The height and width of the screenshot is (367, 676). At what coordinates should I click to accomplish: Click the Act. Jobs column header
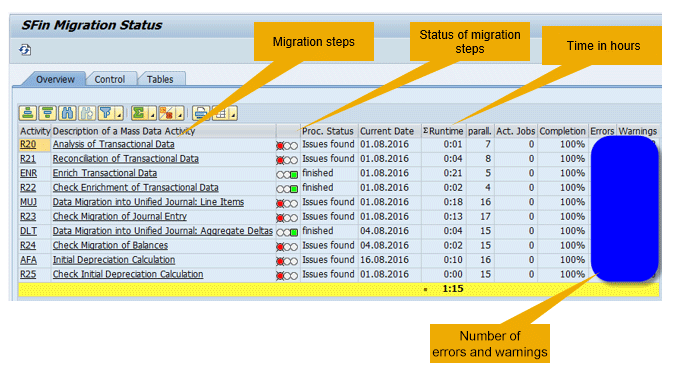coord(515,131)
